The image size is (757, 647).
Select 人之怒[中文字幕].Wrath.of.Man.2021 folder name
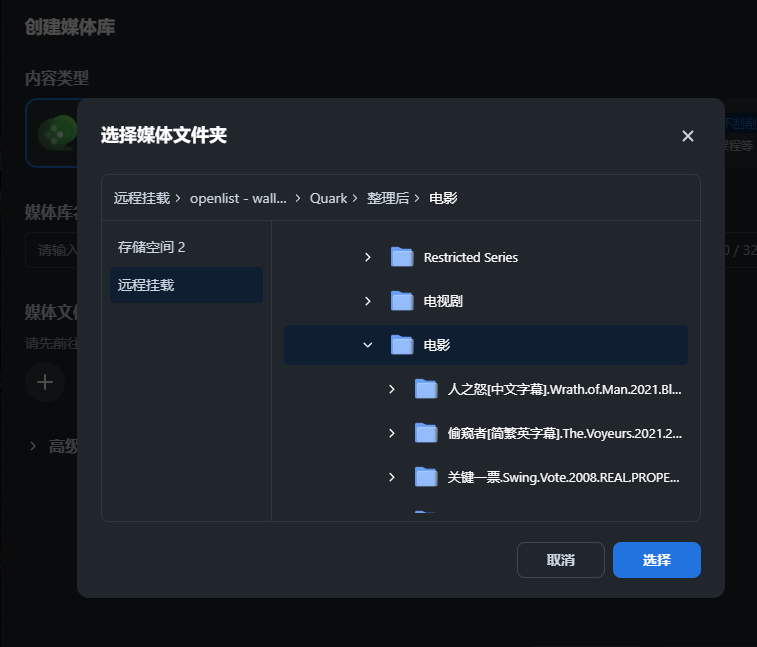click(x=564, y=389)
